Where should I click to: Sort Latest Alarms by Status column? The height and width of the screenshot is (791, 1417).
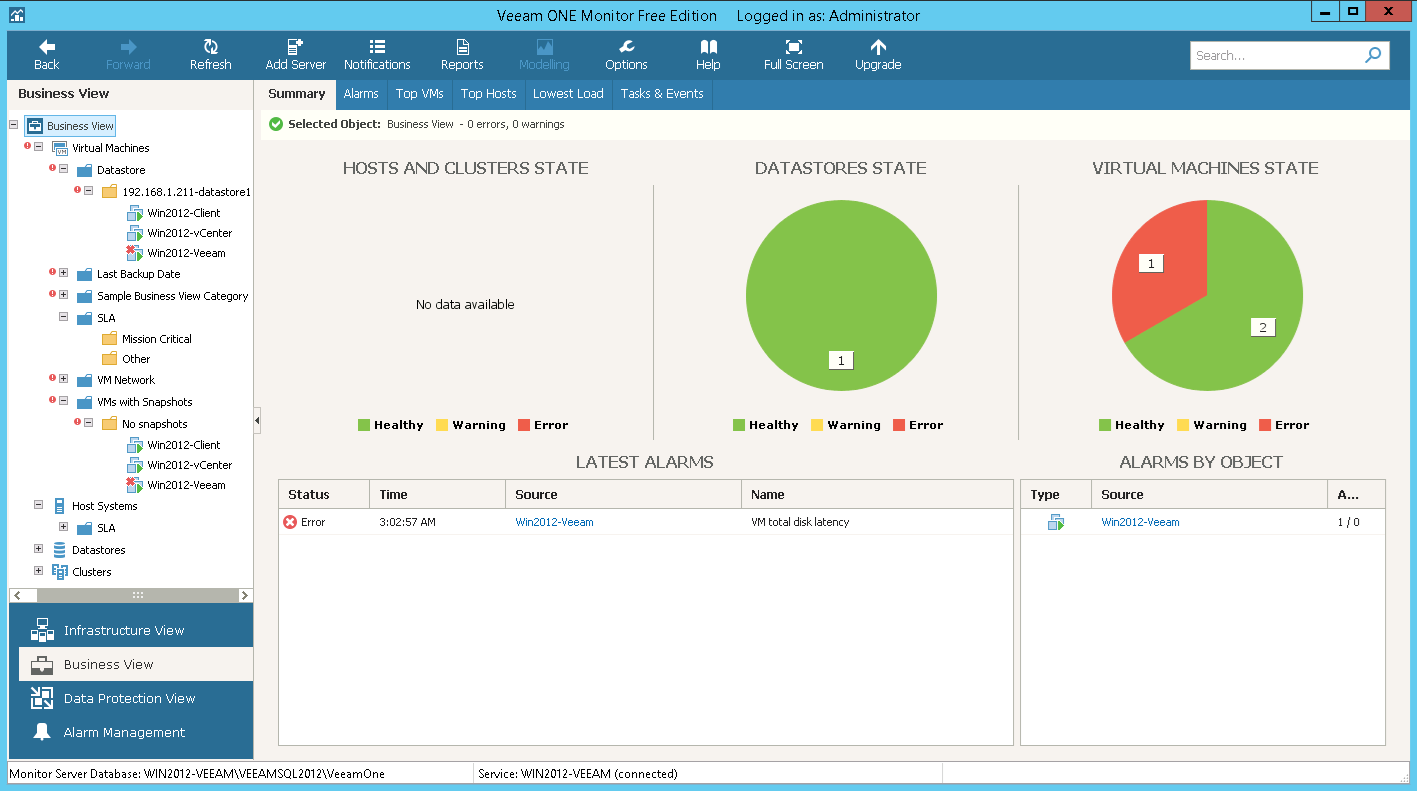pos(324,494)
